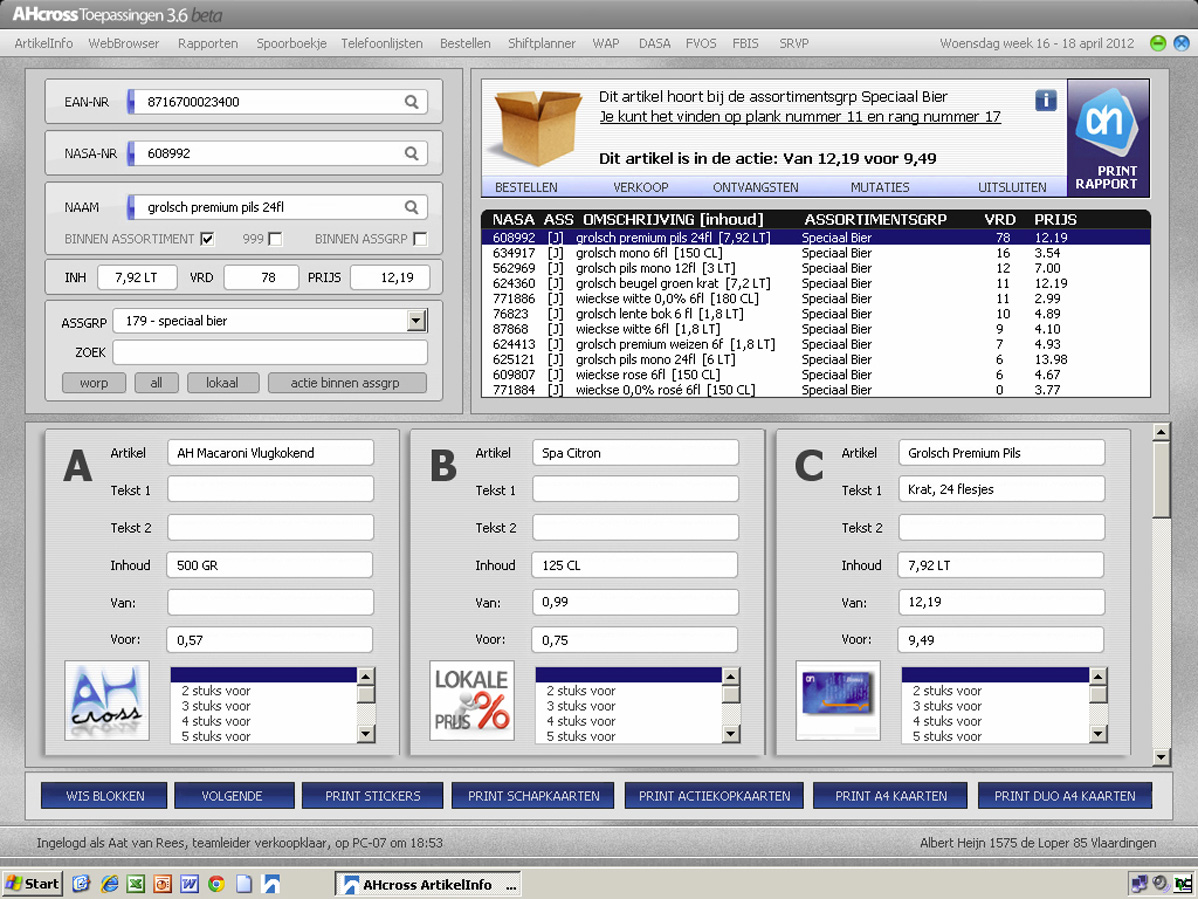Click the plank nummer location link
This screenshot has width=1198, height=899.
pos(800,117)
